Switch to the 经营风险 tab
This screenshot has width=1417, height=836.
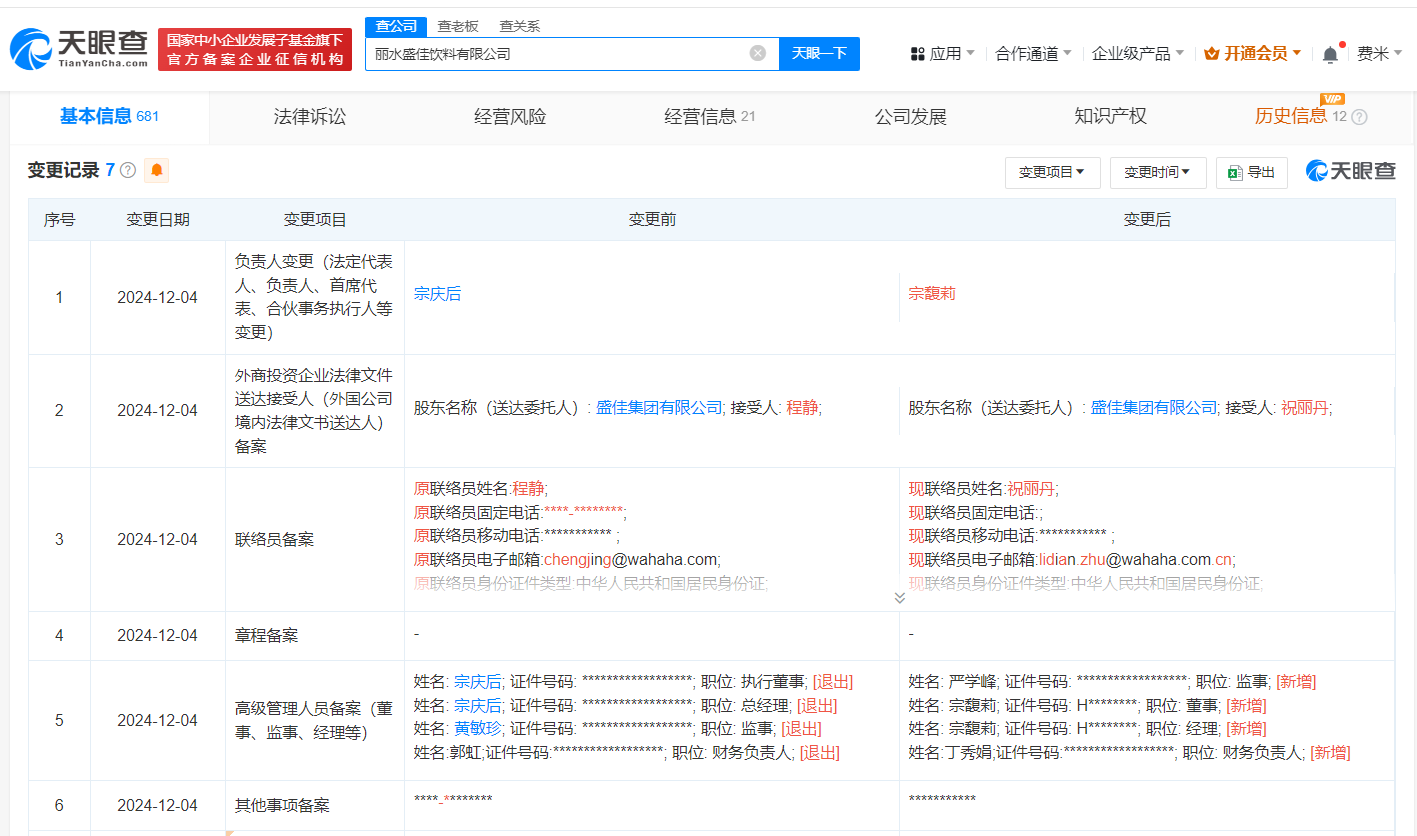tap(510, 117)
